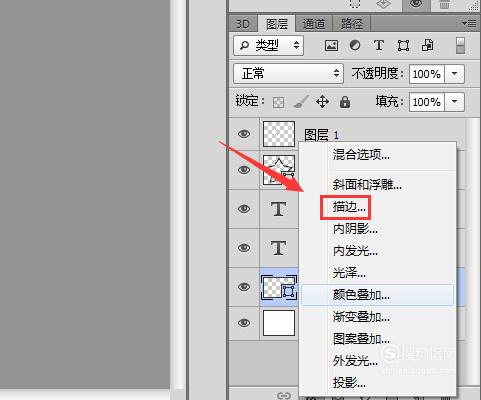481x400 pixels.
Task: Hide the white background layer eye icon
Action: tap(244, 323)
